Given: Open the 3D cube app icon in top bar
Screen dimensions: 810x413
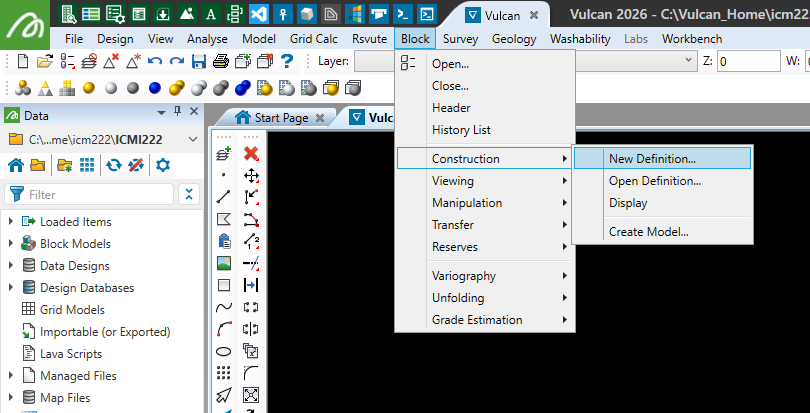Looking at the screenshot, I should pos(307,14).
